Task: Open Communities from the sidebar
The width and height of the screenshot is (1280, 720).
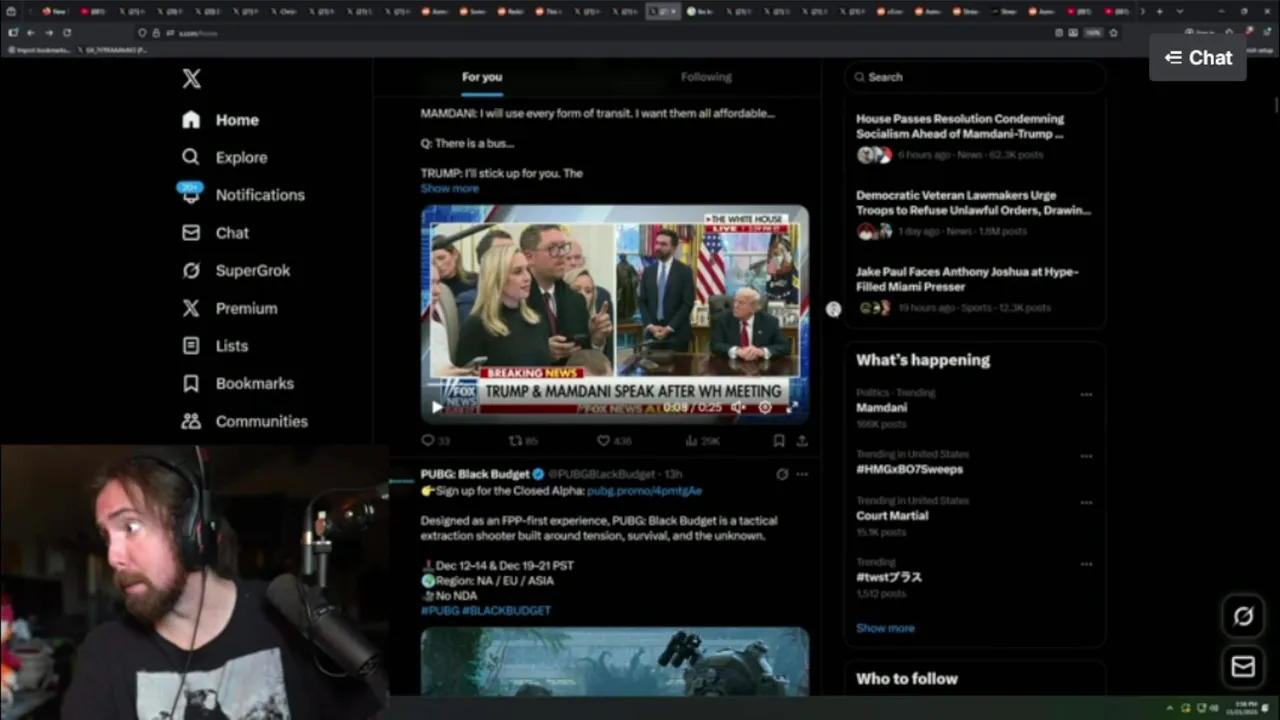Action: tap(244, 421)
